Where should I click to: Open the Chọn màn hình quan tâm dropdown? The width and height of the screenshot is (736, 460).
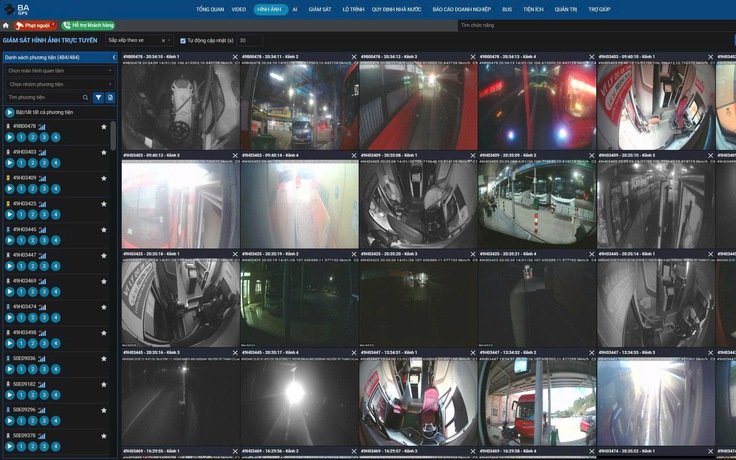[x=59, y=71]
